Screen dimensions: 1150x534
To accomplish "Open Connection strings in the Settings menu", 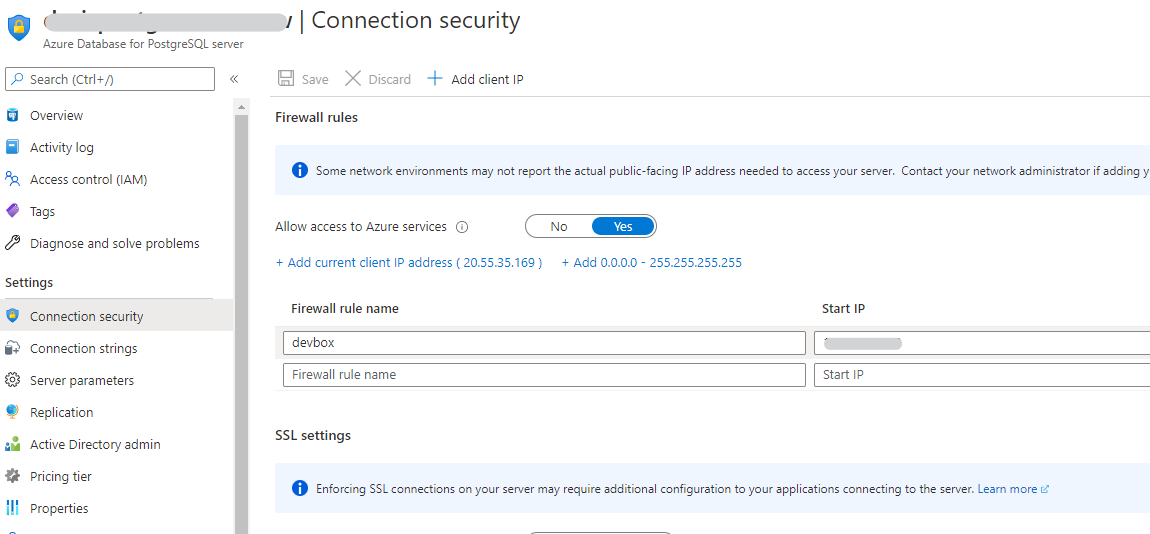I will coord(84,348).
